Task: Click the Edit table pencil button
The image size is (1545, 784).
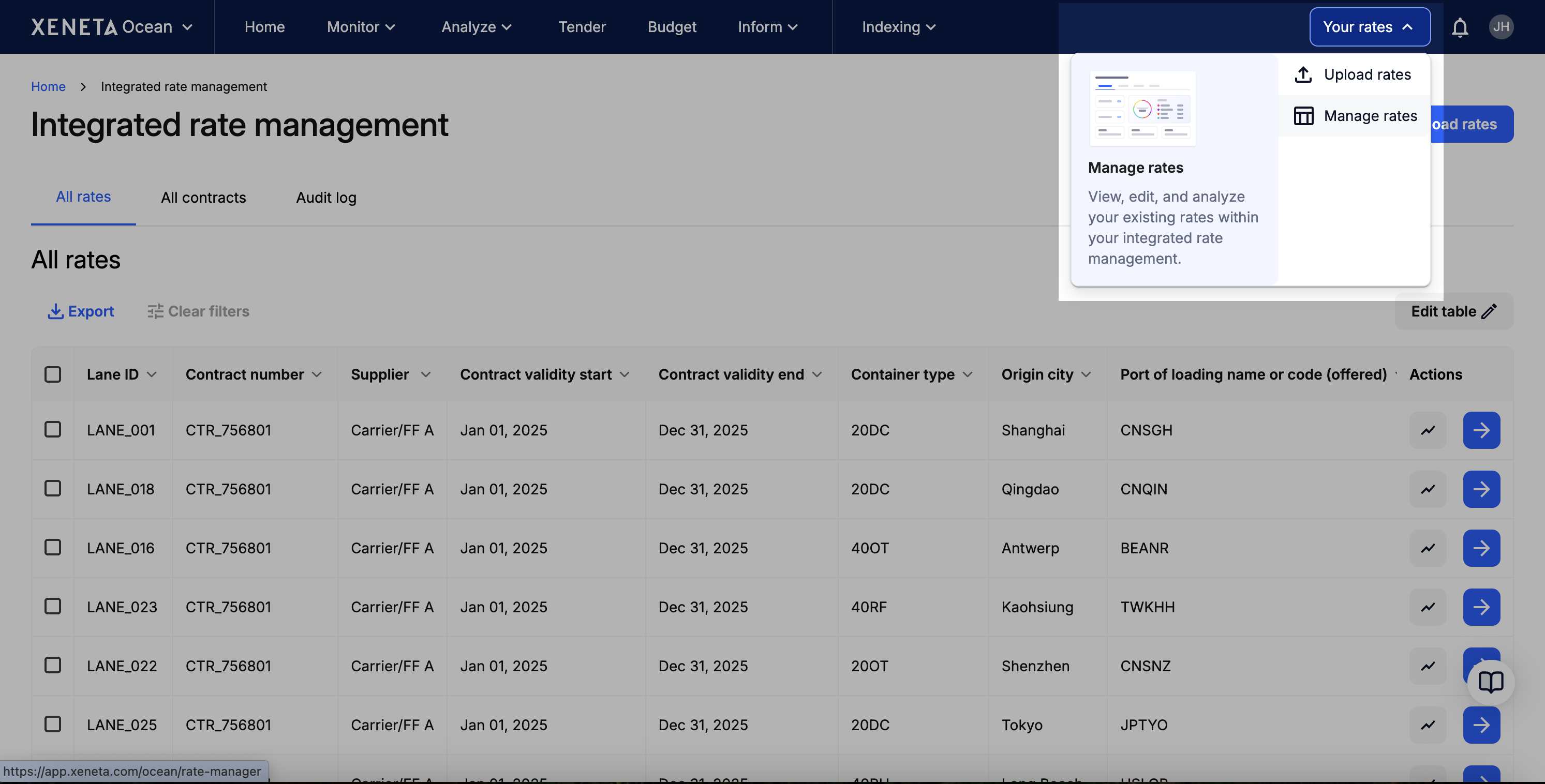Action: pos(1453,311)
